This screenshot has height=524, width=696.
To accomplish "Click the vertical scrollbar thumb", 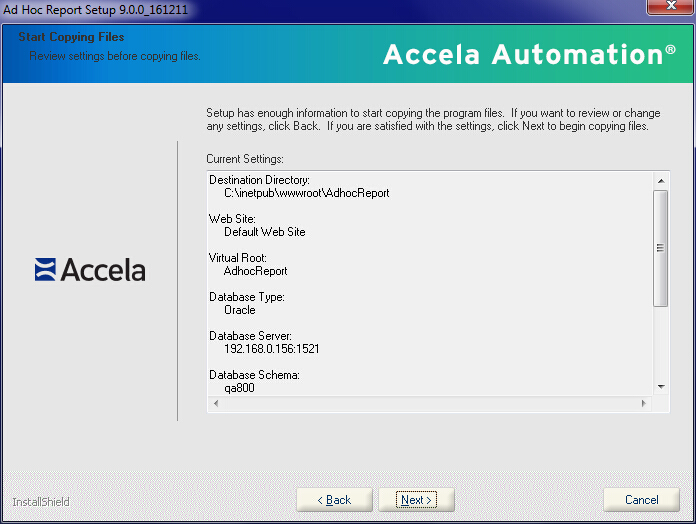I will tap(660, 247).
